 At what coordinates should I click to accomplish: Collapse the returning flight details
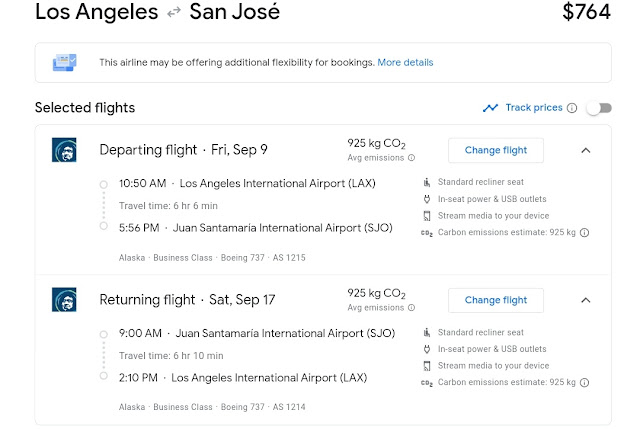point(586,300)
